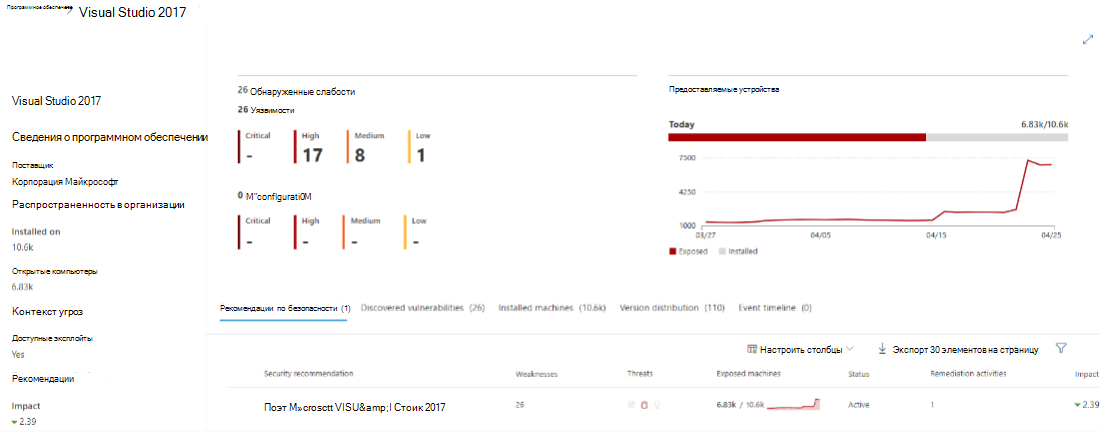Click the Active status cell
Screen dimensions: 1100x436
[x=859, y=405]
